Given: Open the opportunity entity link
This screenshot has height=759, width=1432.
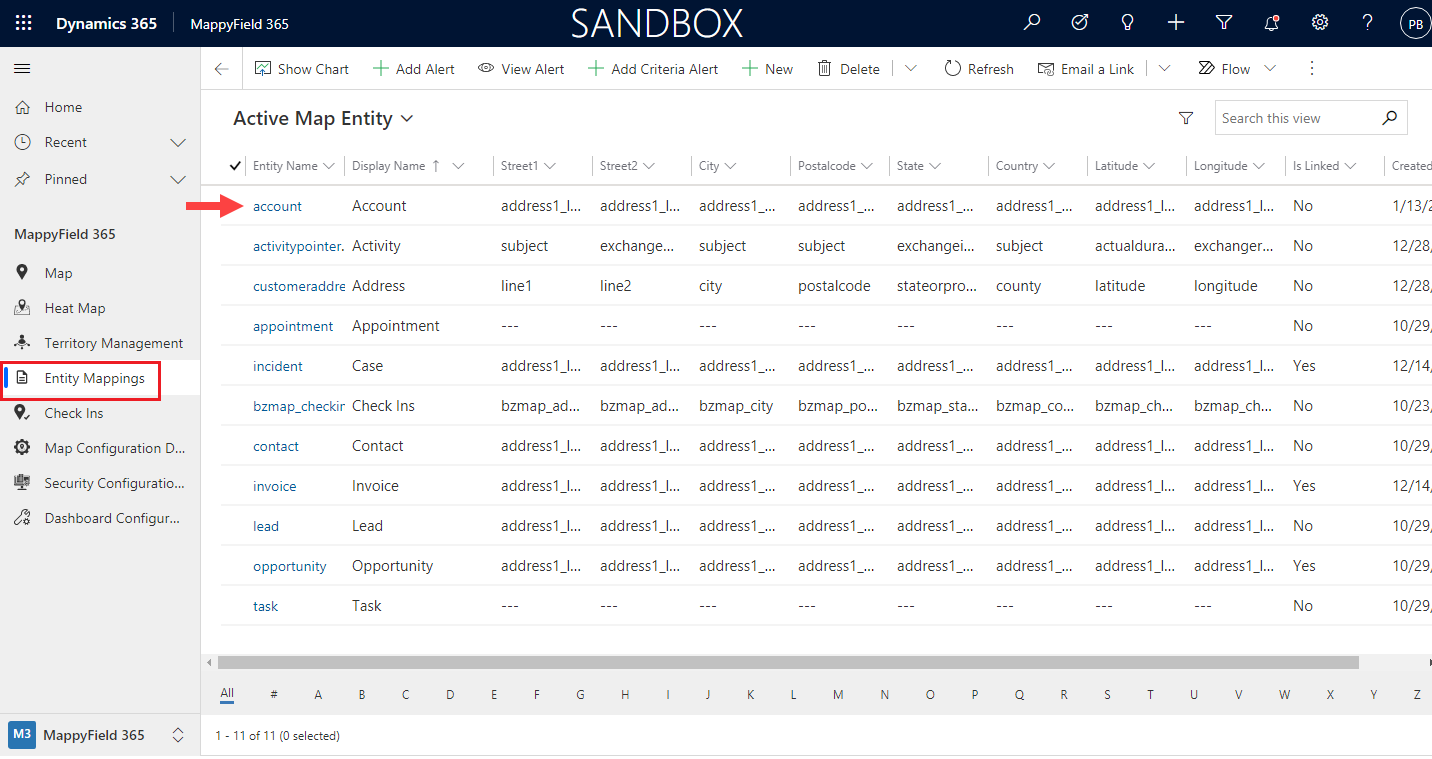Looking at the screenshot, I should pyautogui.click(x=290, y=566).
